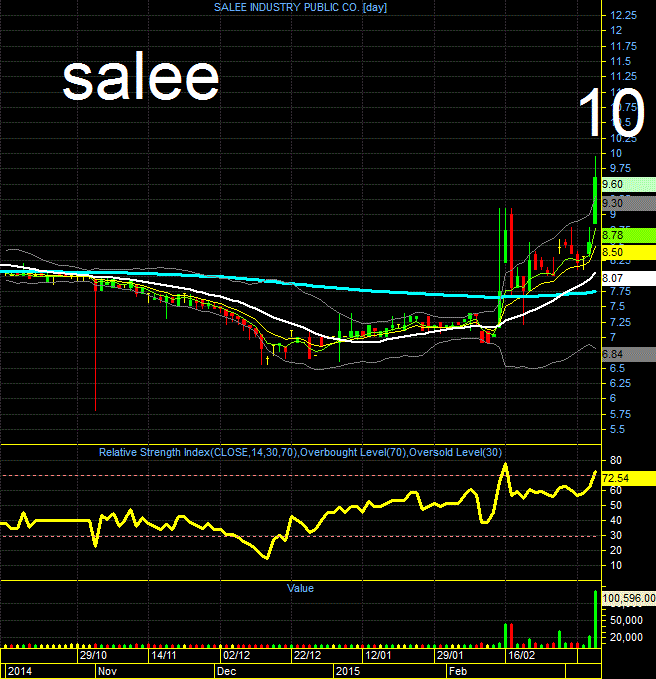656x679 pixels.
Task: Click the Nov month label
Action: [x=107, y=671]
